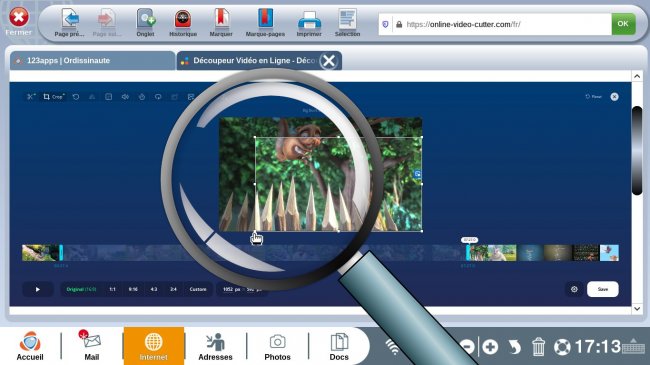Open the settings gear beside Save

coord(574,289)
